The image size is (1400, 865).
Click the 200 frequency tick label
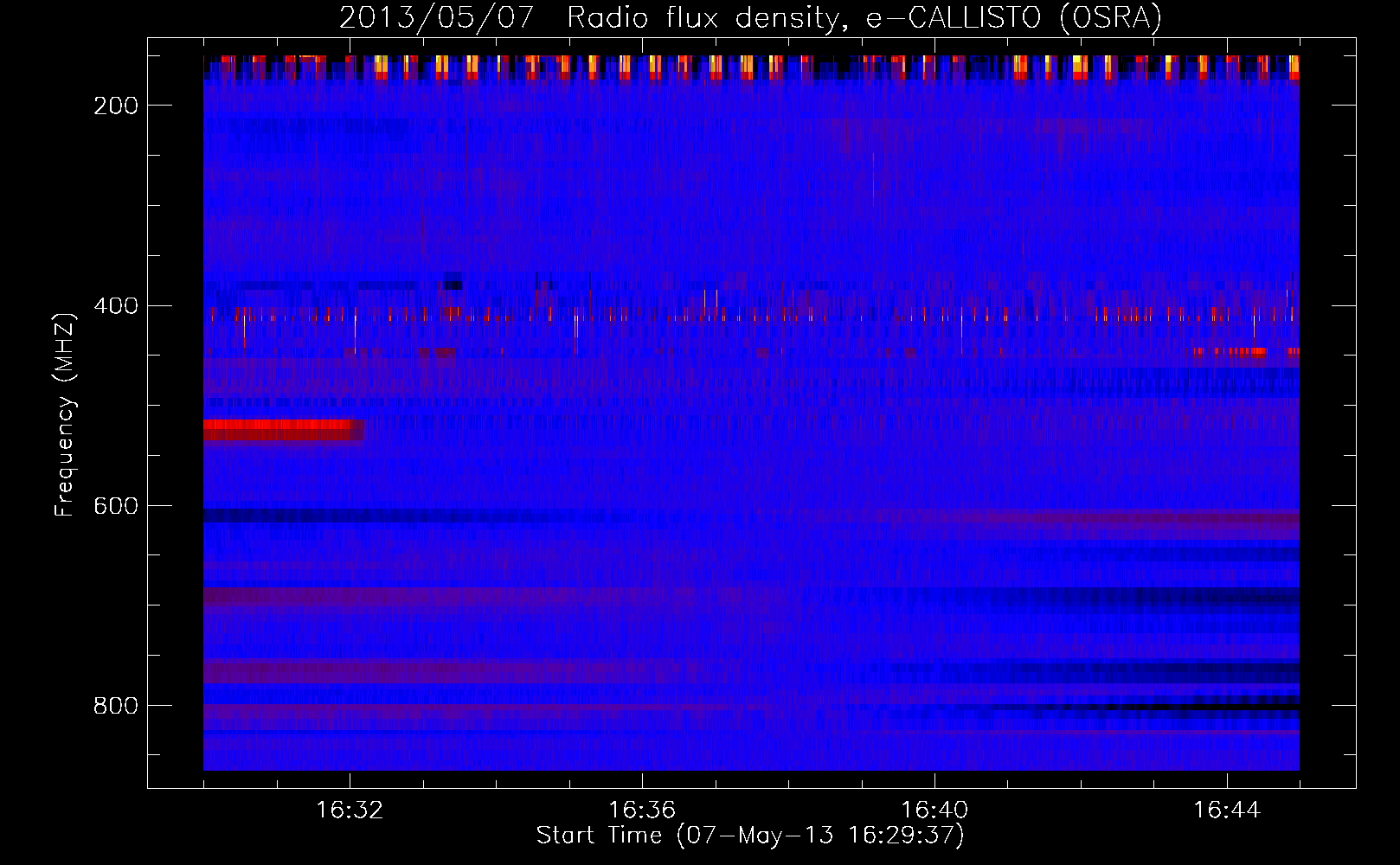[116, 106]
